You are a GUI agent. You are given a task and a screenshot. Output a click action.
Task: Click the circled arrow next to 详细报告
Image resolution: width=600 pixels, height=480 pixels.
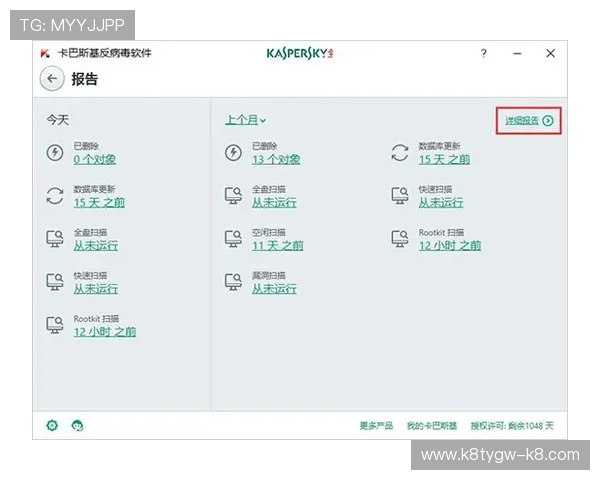pyautogui.click(x=548, y=121)
